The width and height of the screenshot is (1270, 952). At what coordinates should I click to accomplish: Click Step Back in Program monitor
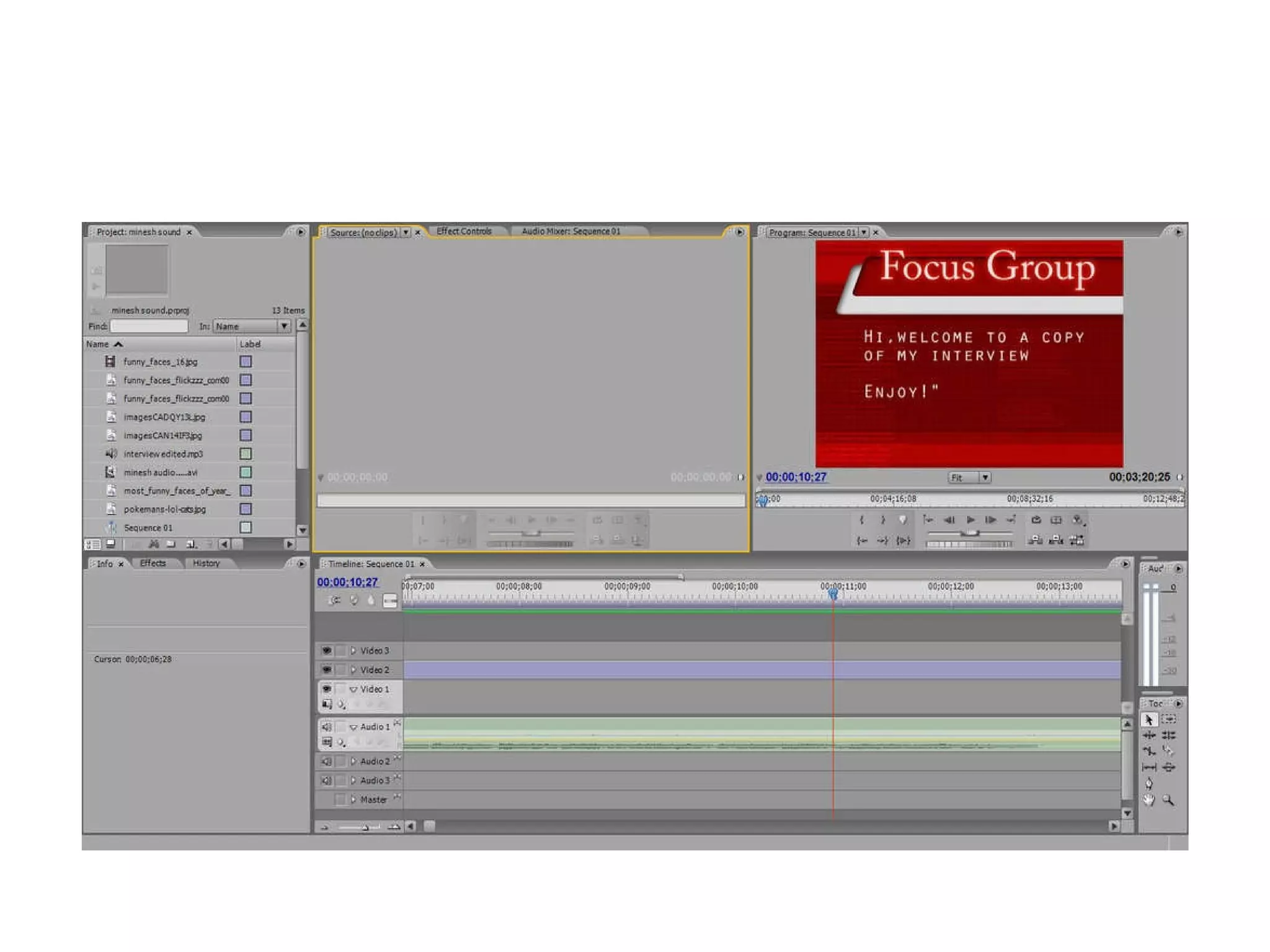click(949, 520)
